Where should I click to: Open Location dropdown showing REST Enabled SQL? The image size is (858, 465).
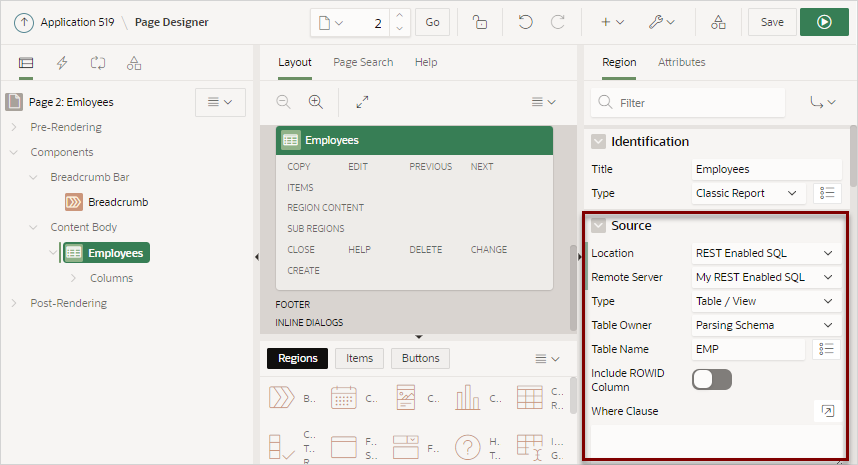tap(766, 253)
